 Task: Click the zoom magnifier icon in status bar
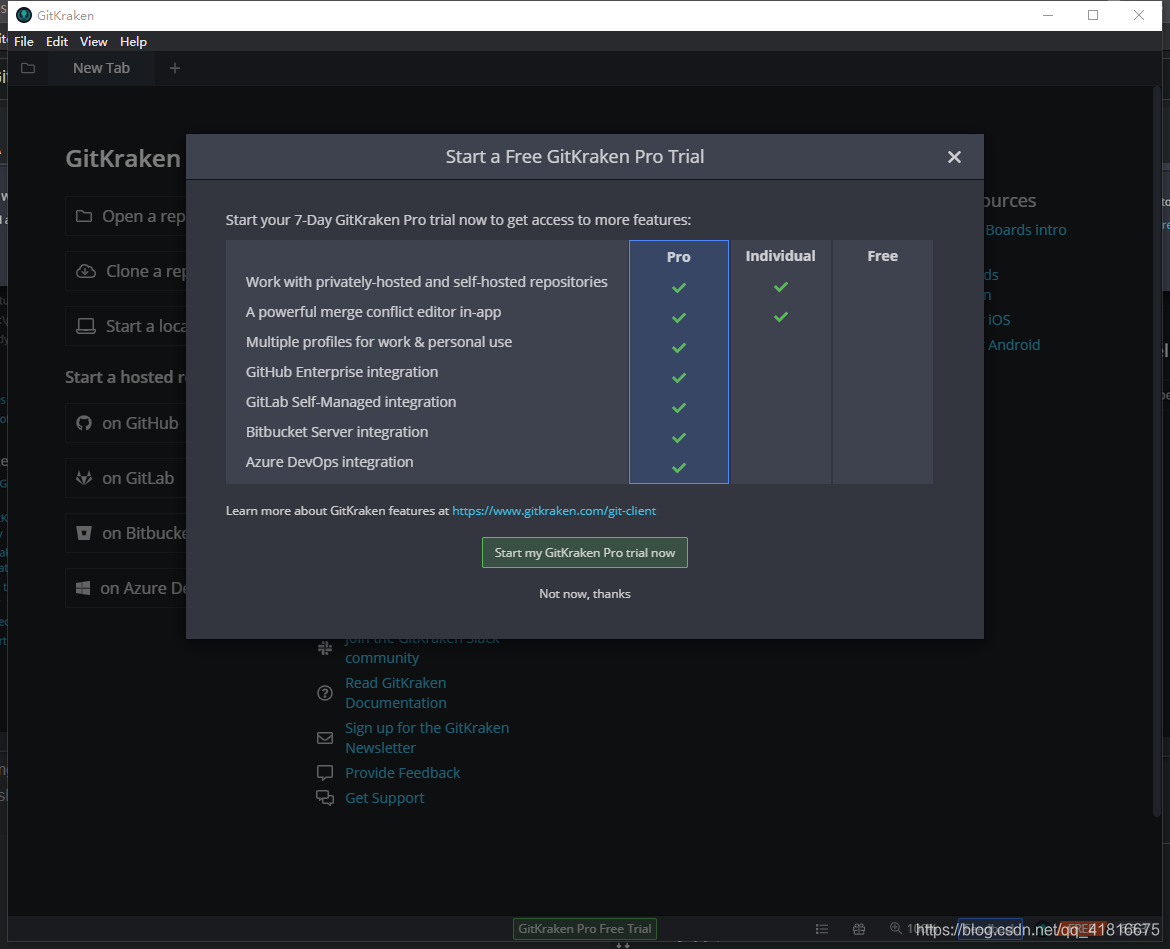point(895,928)
